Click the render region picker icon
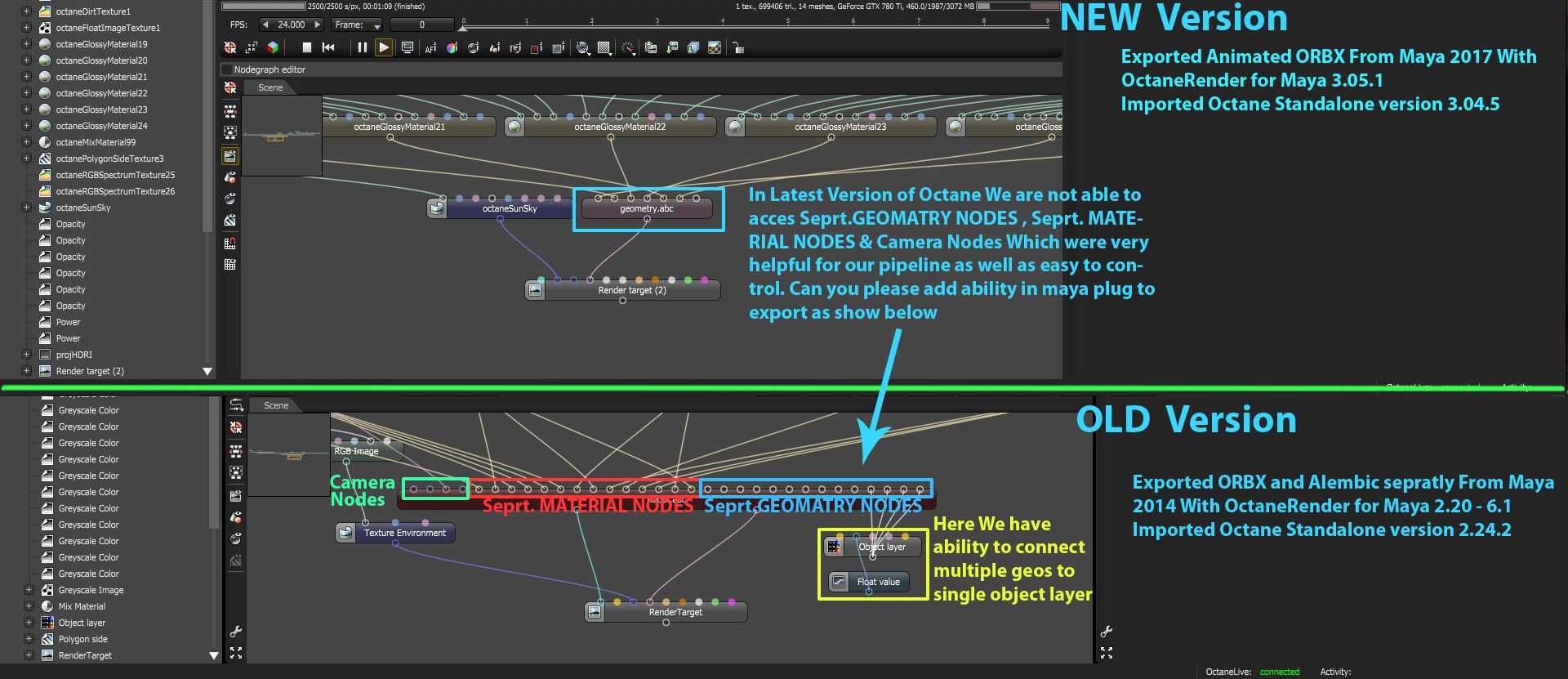 537,48
